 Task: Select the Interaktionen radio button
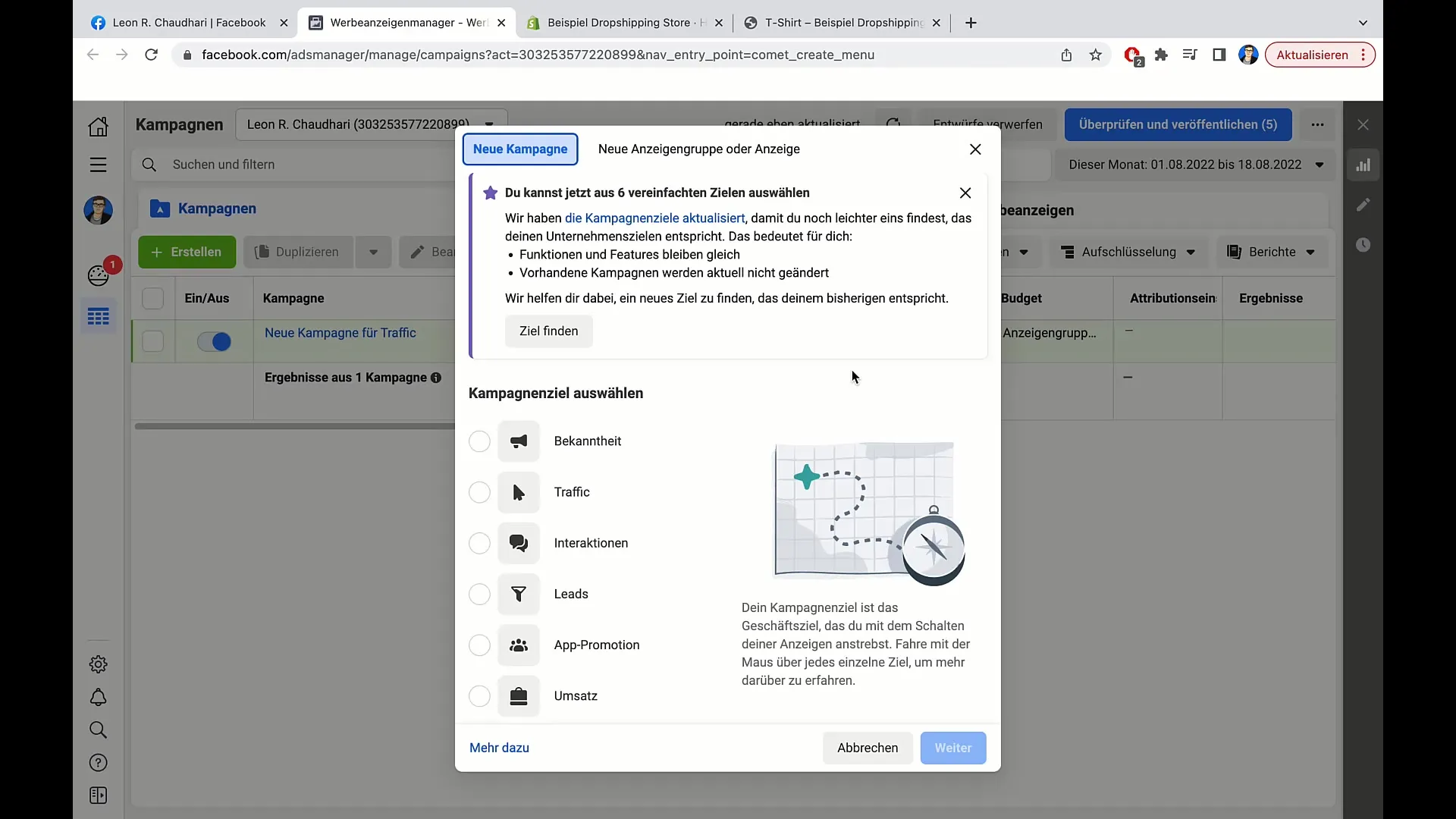479,543
